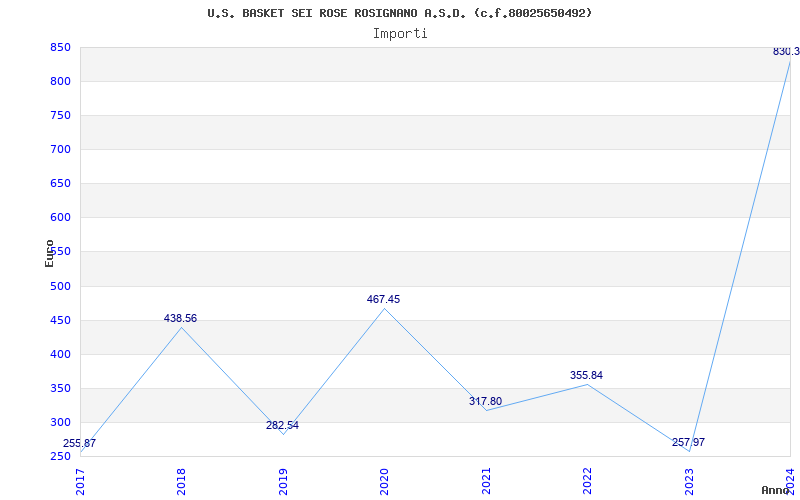The width and height of the screenshot is (800, 500).
Task: Click the 2022 x-axis year label
Action: click(587, 482)
